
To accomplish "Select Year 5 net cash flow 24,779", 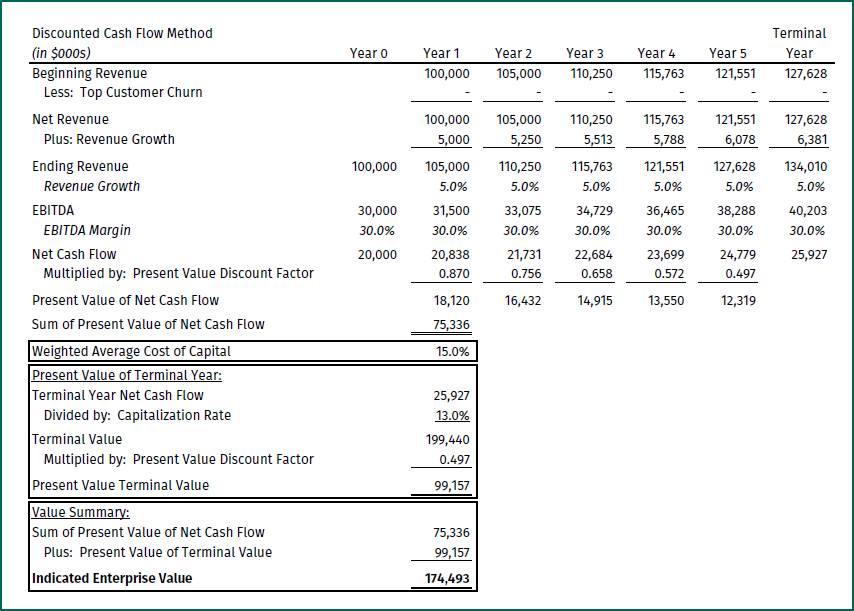I will [738, 255].
